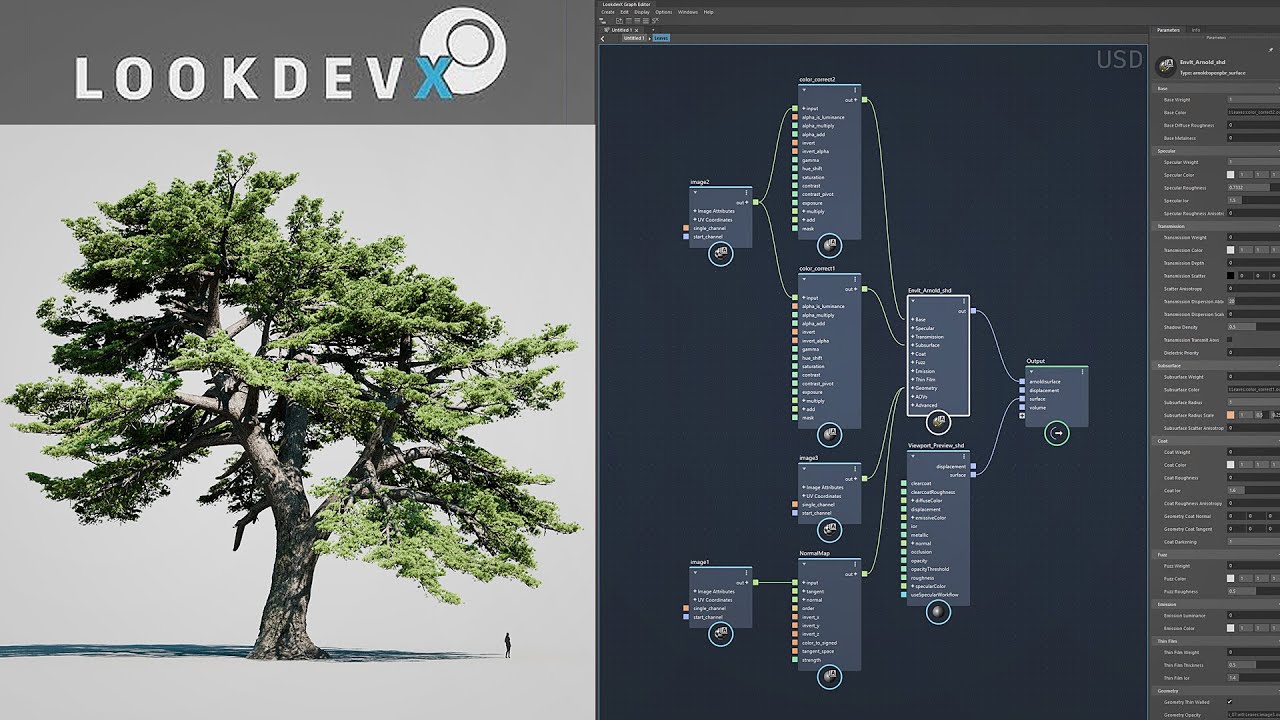The image size is (1280, 720).
Task: Click Envlt_Arnold_shd node preview icon
Action: 938,424
